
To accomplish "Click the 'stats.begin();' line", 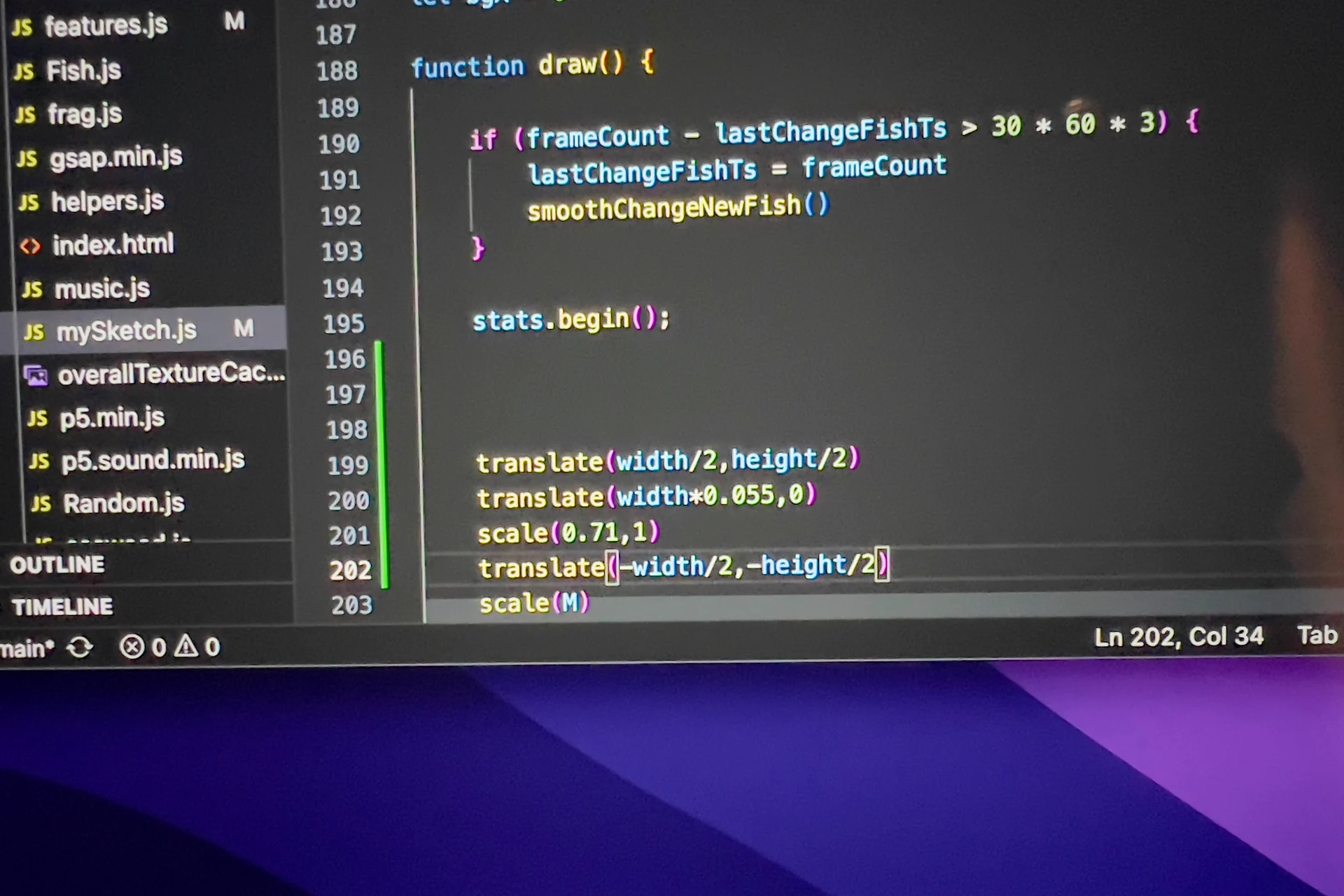I will click(x=571, y=320).
